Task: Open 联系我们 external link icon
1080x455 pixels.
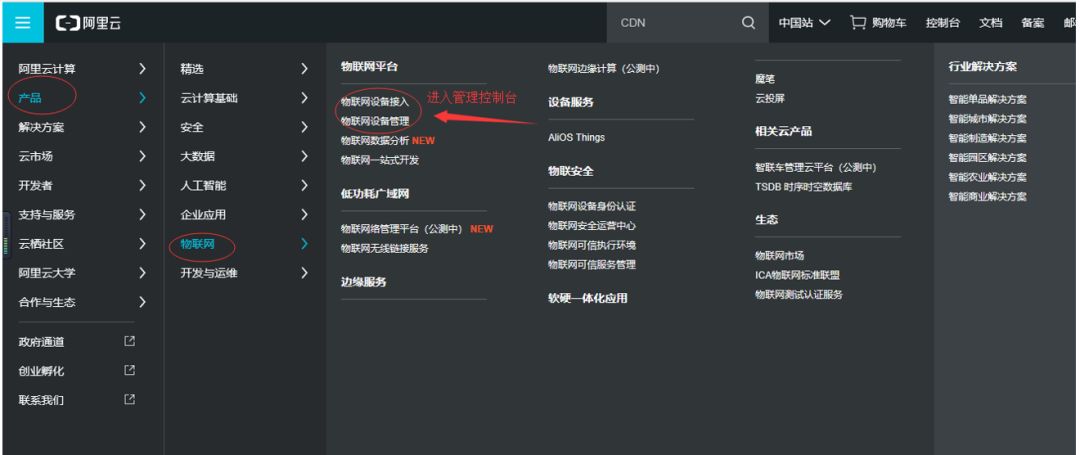Action: click(x=129, y=399)
